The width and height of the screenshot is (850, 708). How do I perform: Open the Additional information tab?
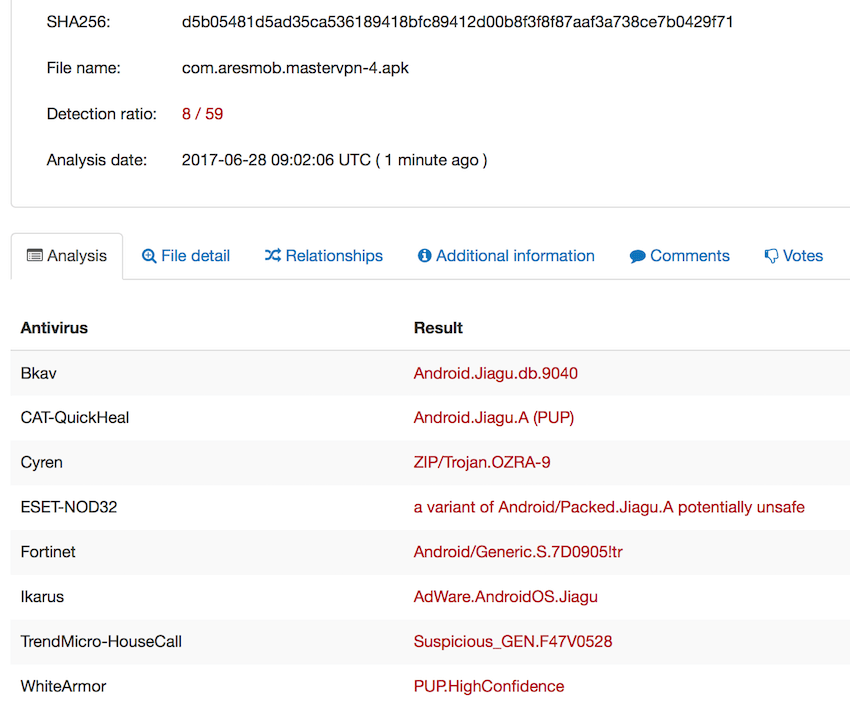pos(506,256)
